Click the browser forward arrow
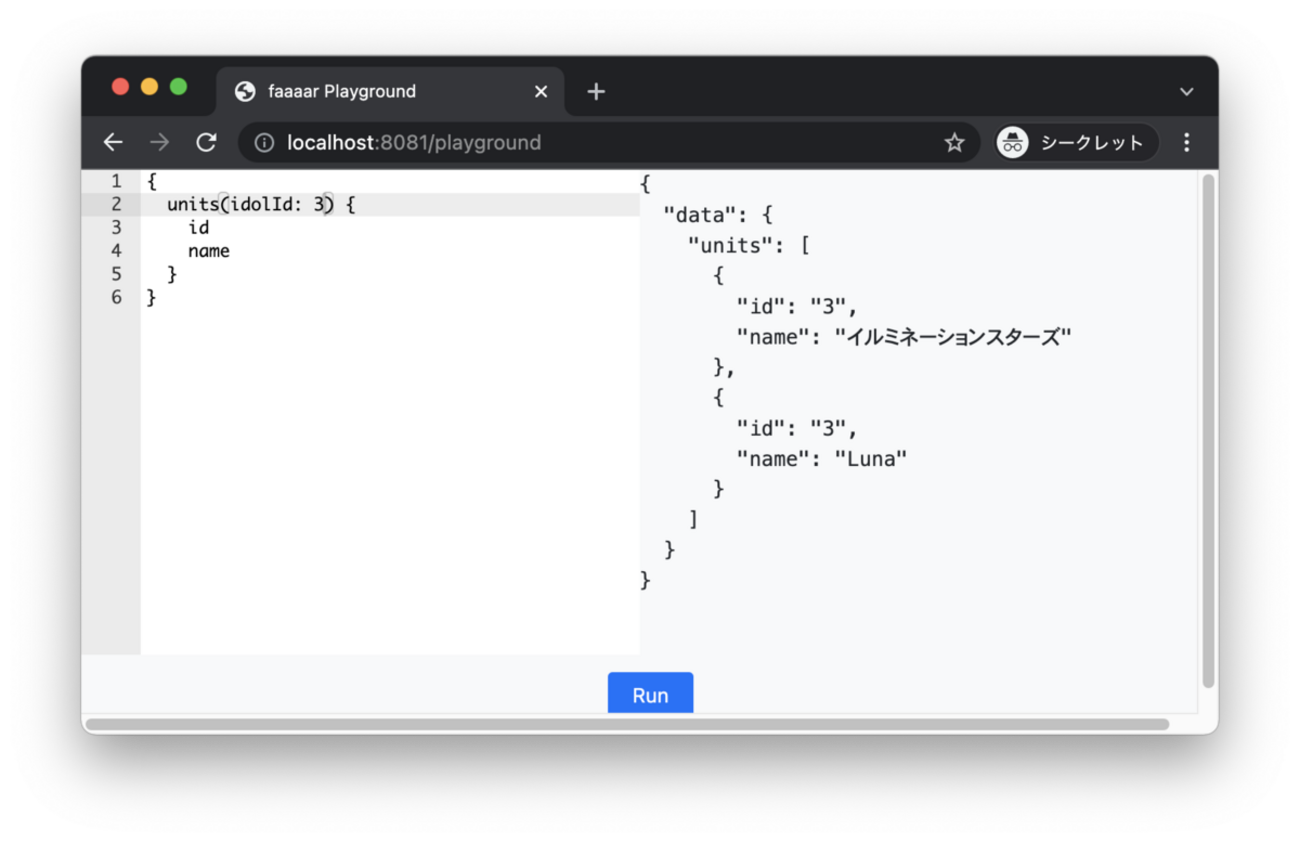1300x842 pixels. click(x=159, y=143)
